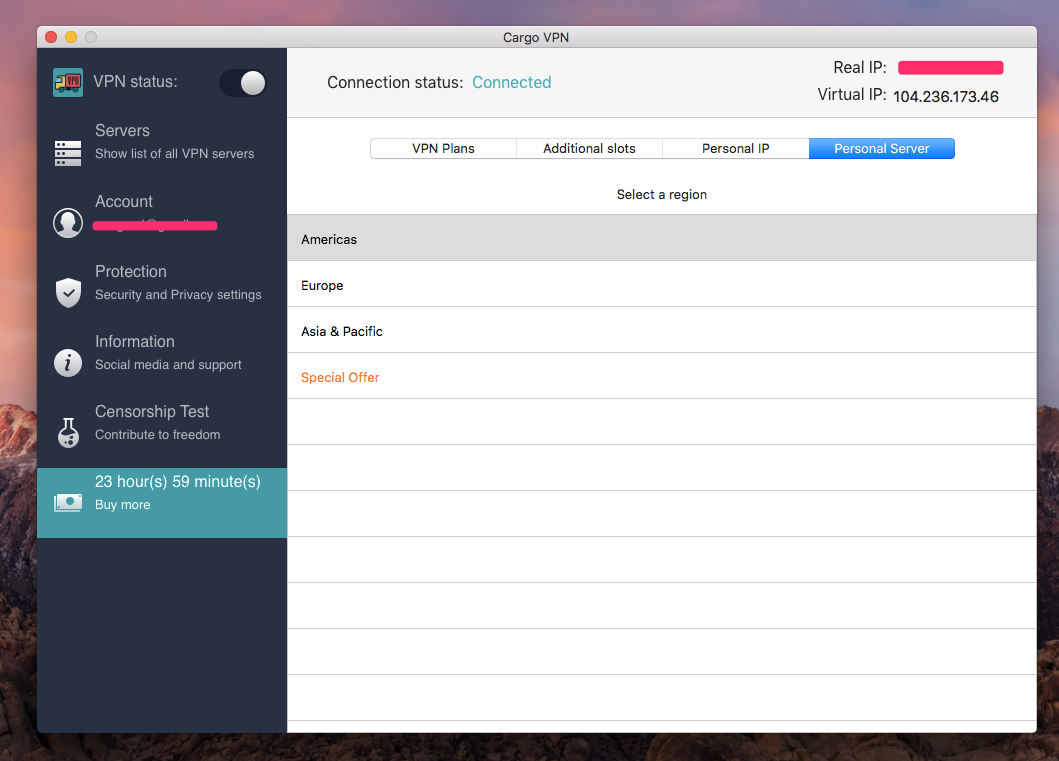Close the Cargo VPN window
Image resolution: width=1059 pixels, height=761 pixels.
51,37
